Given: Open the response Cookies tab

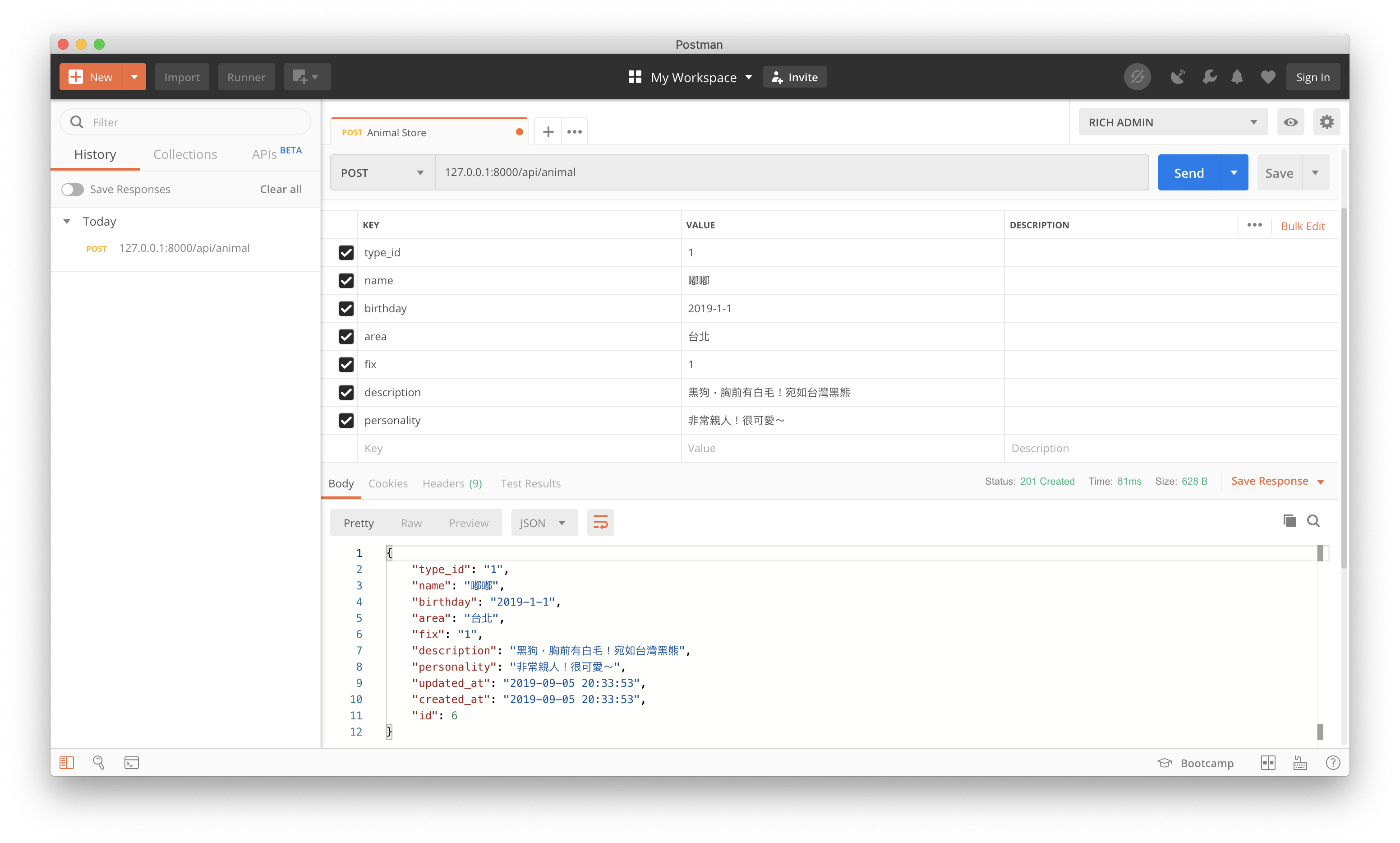Looking at the screenshot, I should click(388, 483).
